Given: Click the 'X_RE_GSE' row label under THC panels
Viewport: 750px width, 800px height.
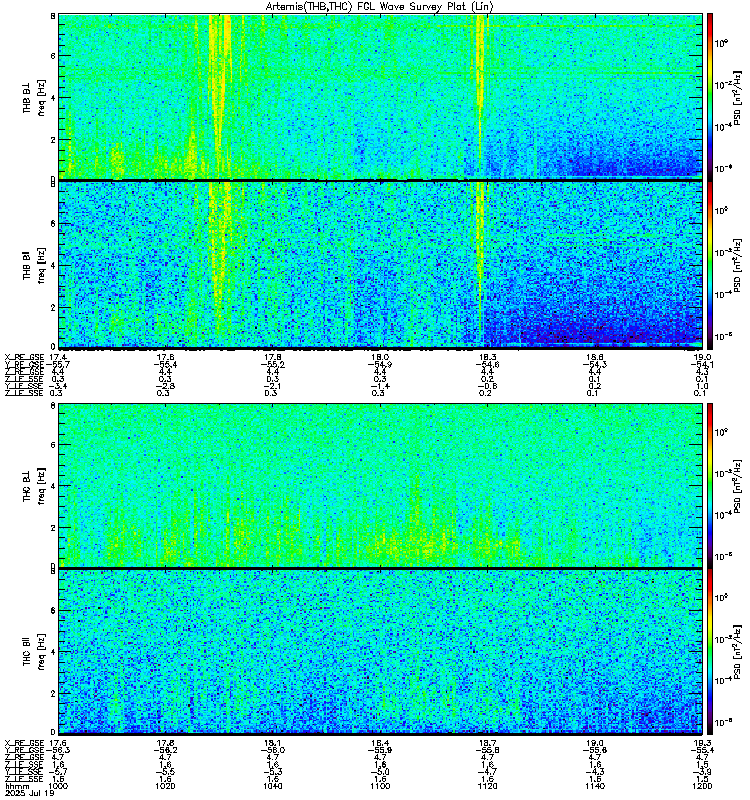Looking at the screenshot, I should click(x=24, y=743).
